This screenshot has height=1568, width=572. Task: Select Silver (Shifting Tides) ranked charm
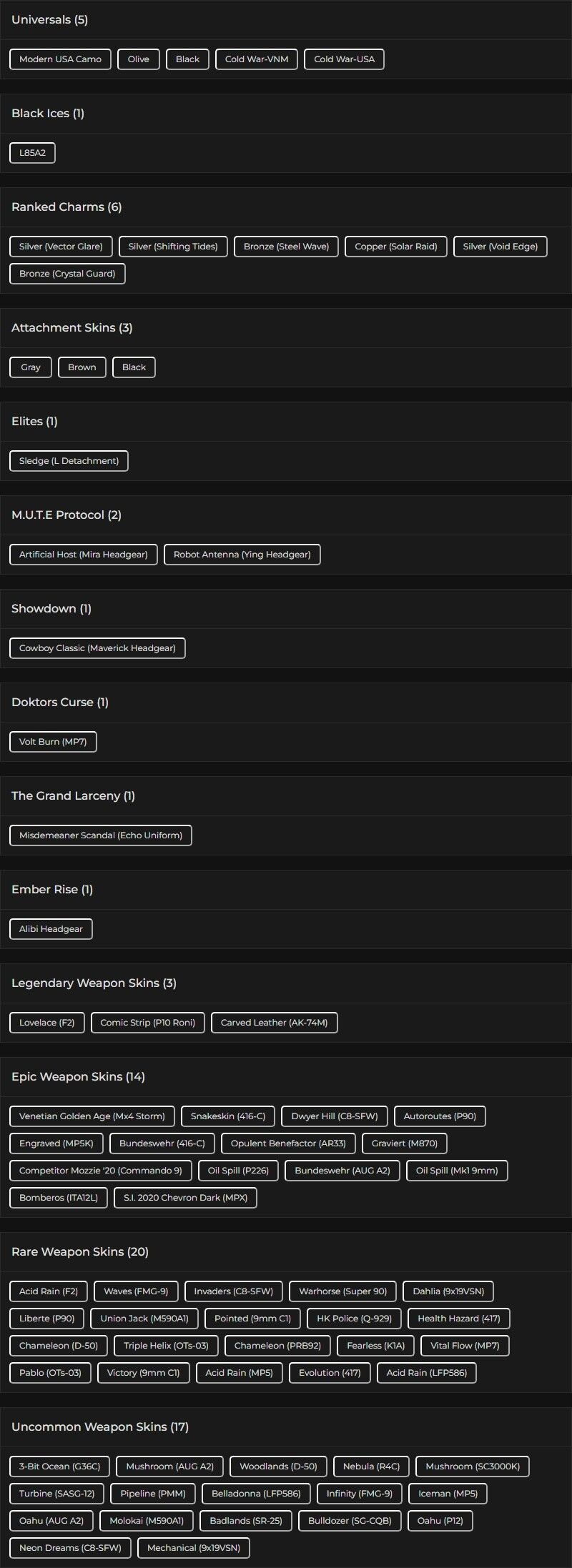coord(173,247)
